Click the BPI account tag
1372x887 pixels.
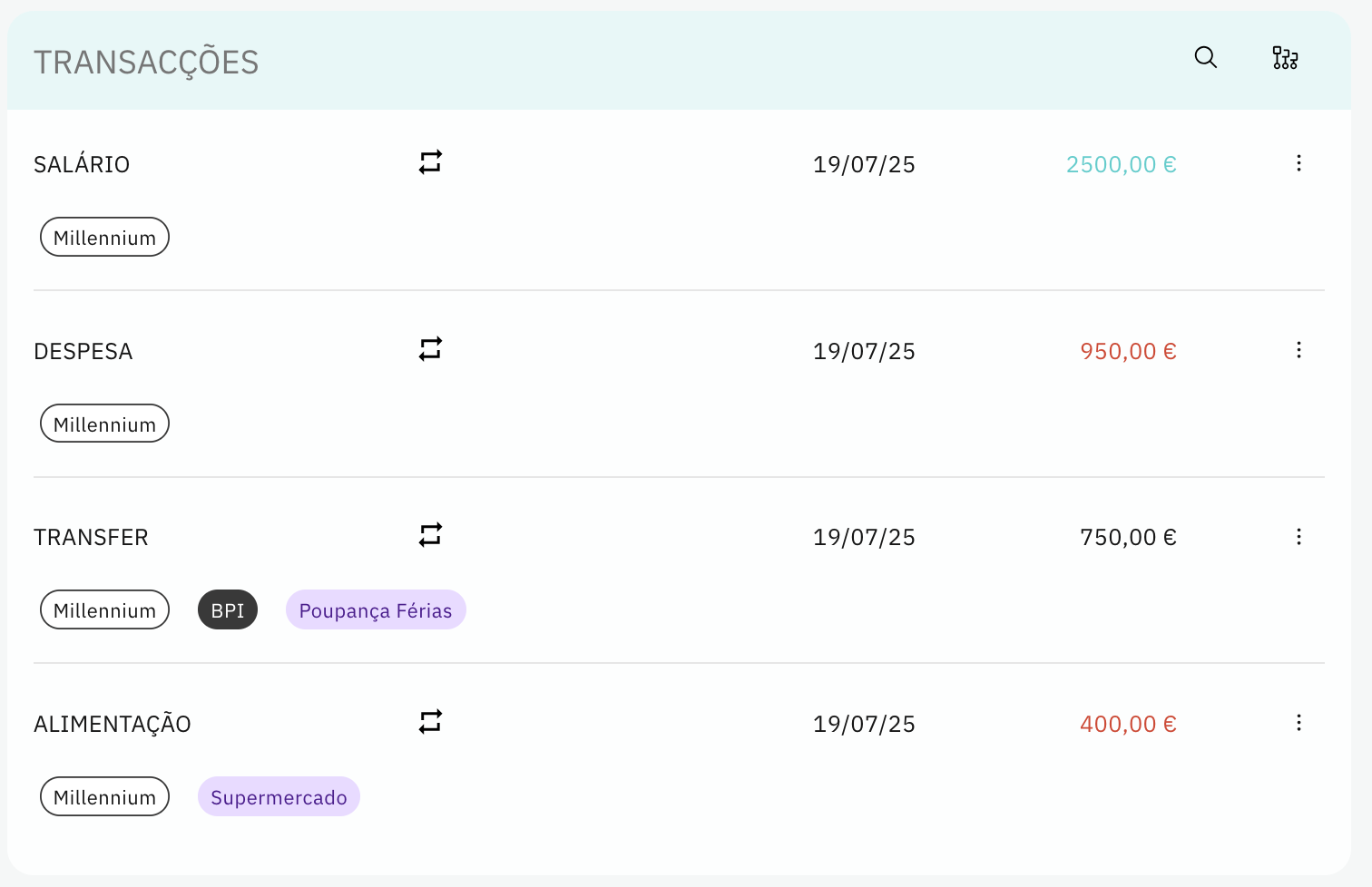pyautogui.click(x=228, y=610)
